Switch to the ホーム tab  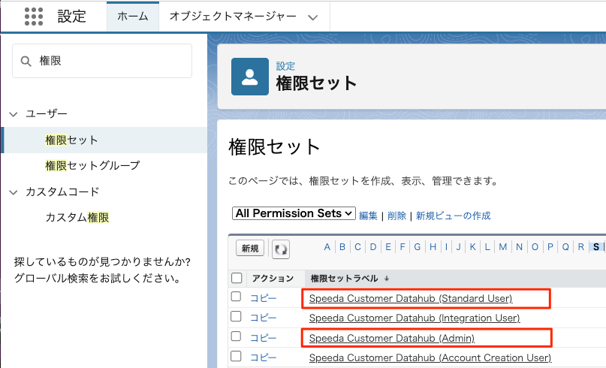(133, 16)
